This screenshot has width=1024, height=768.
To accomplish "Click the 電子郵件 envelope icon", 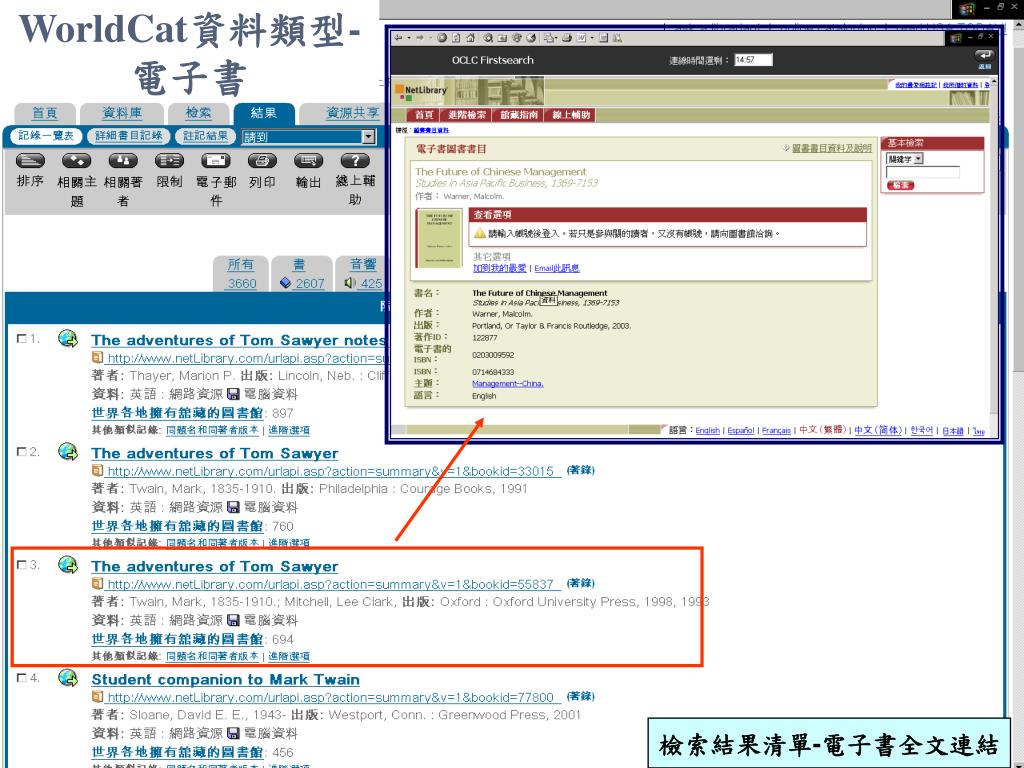I will (x=216, y=161).
